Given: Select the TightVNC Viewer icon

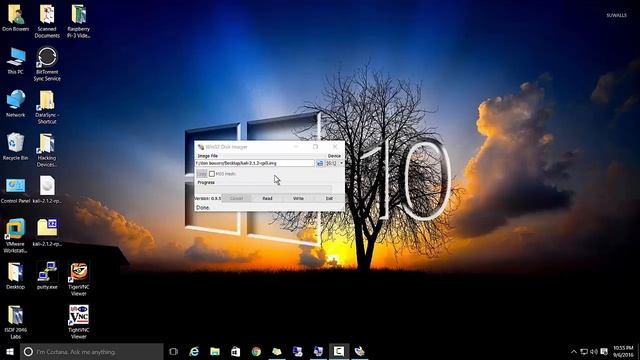Looking at the screenshot, I should point(78,322).
